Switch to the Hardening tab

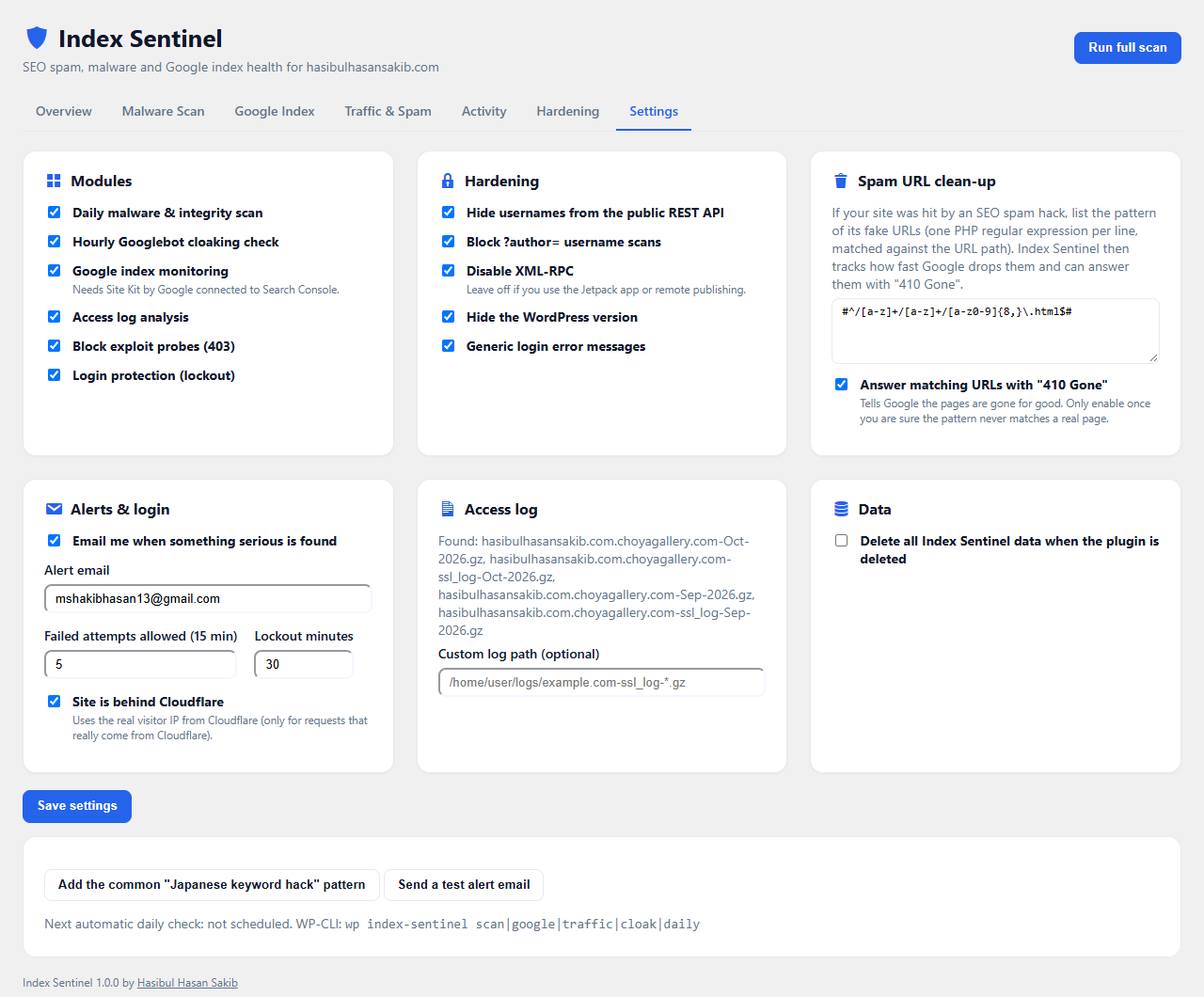tap(568, 111)
